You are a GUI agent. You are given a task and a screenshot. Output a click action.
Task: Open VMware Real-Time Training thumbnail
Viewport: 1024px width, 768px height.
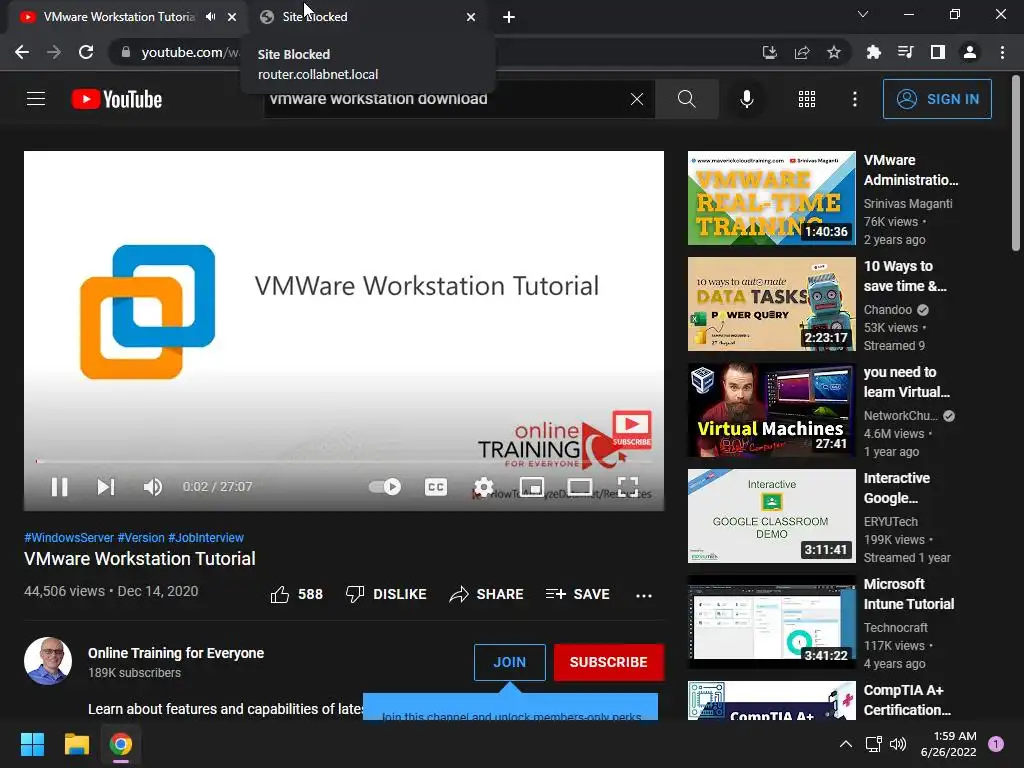[x=771, y=198]
